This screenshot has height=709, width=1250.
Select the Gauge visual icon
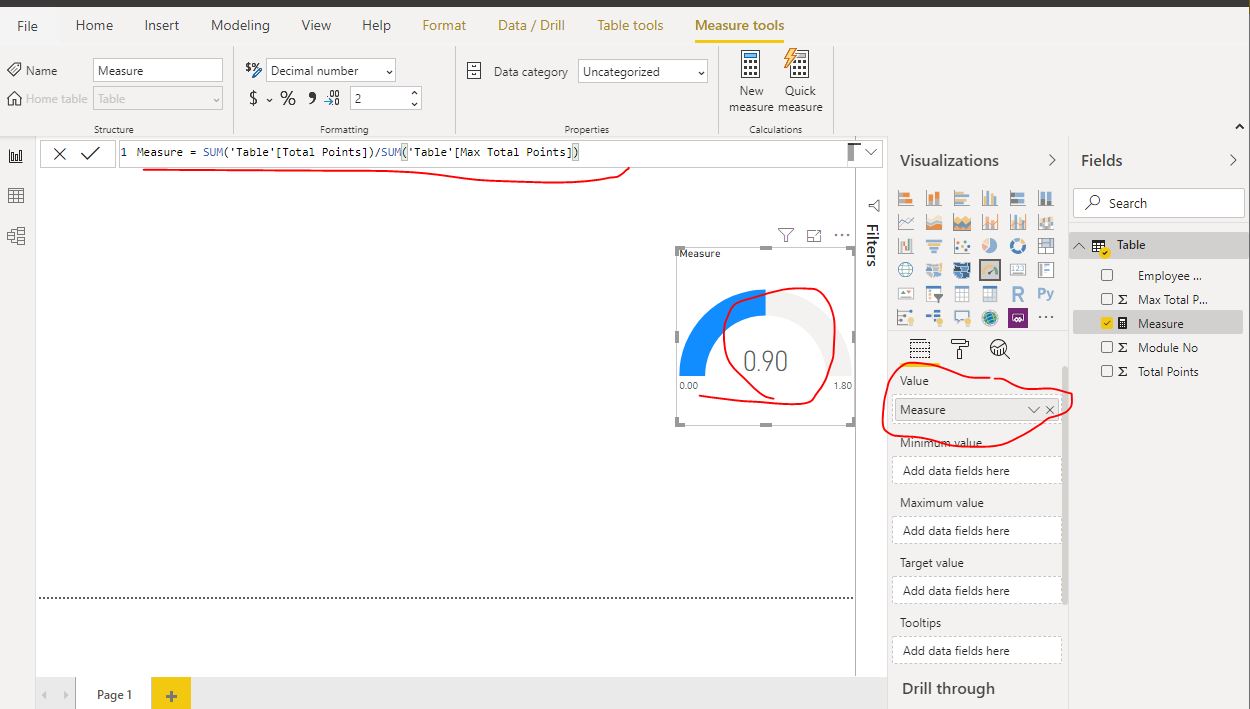click(990, 270)
